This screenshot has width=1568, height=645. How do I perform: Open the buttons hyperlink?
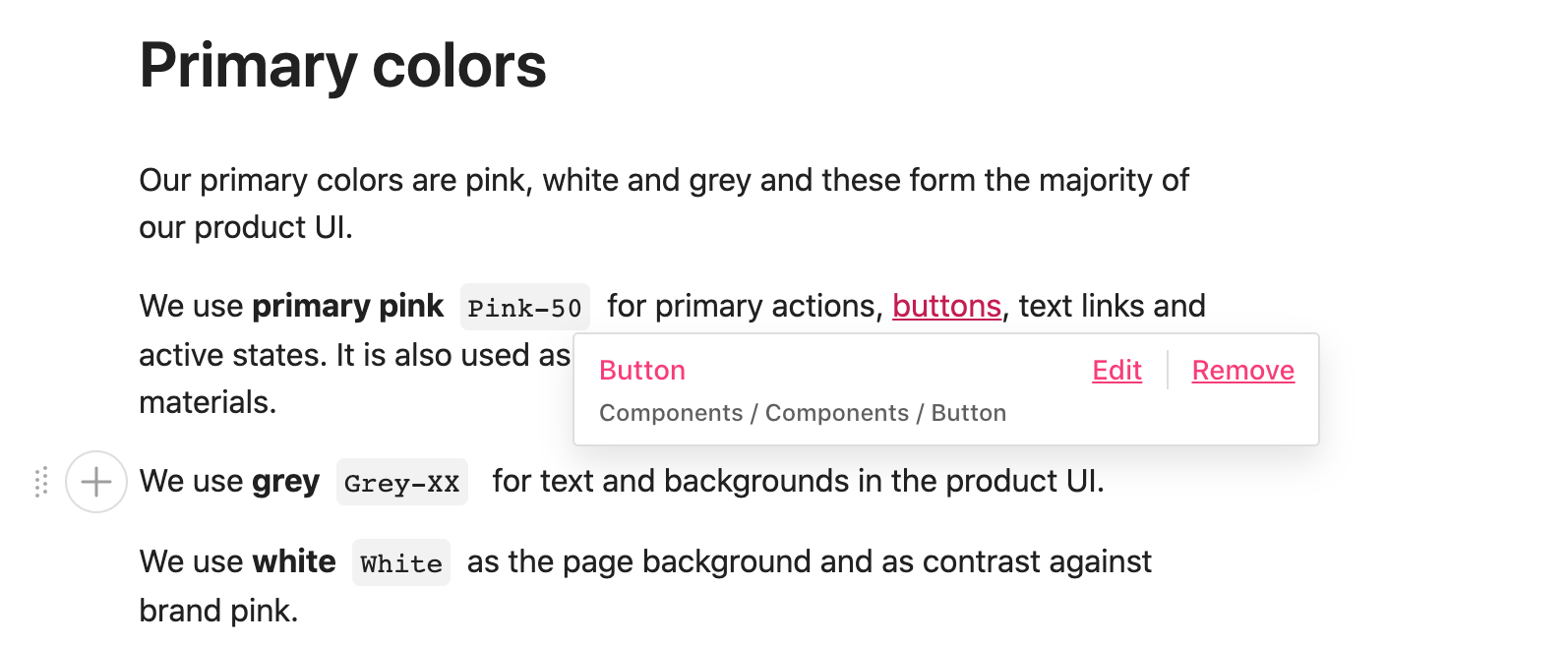pyautogui.click(x=946, y=306)
